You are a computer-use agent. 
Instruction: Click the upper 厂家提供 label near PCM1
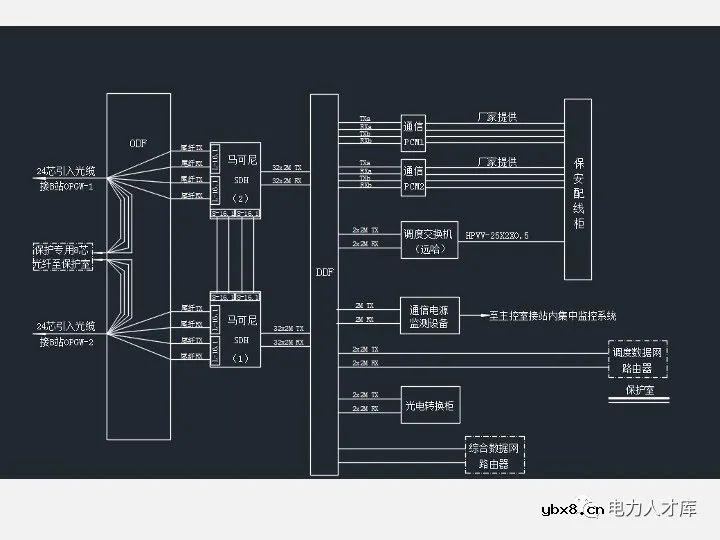[x=497, y=118]
